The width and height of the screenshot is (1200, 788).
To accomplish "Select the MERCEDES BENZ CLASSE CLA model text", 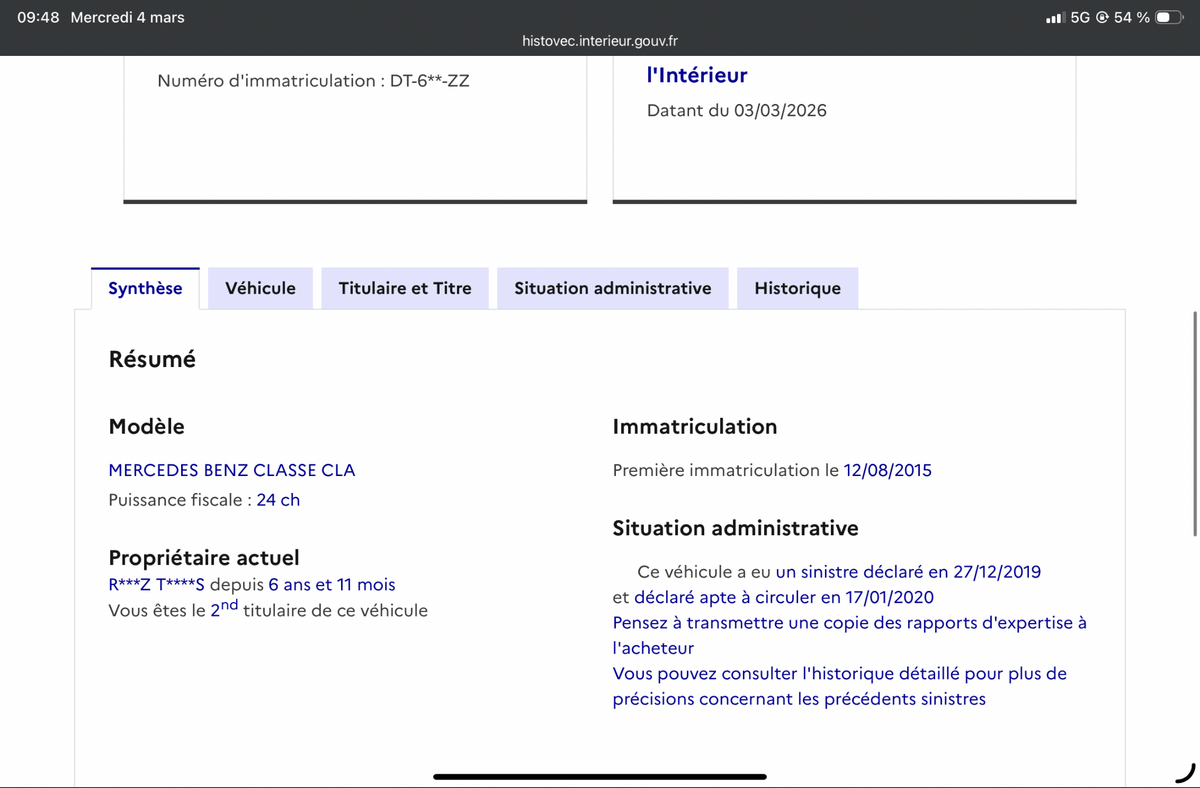I will pyautogui.click(x=231, y=470).
